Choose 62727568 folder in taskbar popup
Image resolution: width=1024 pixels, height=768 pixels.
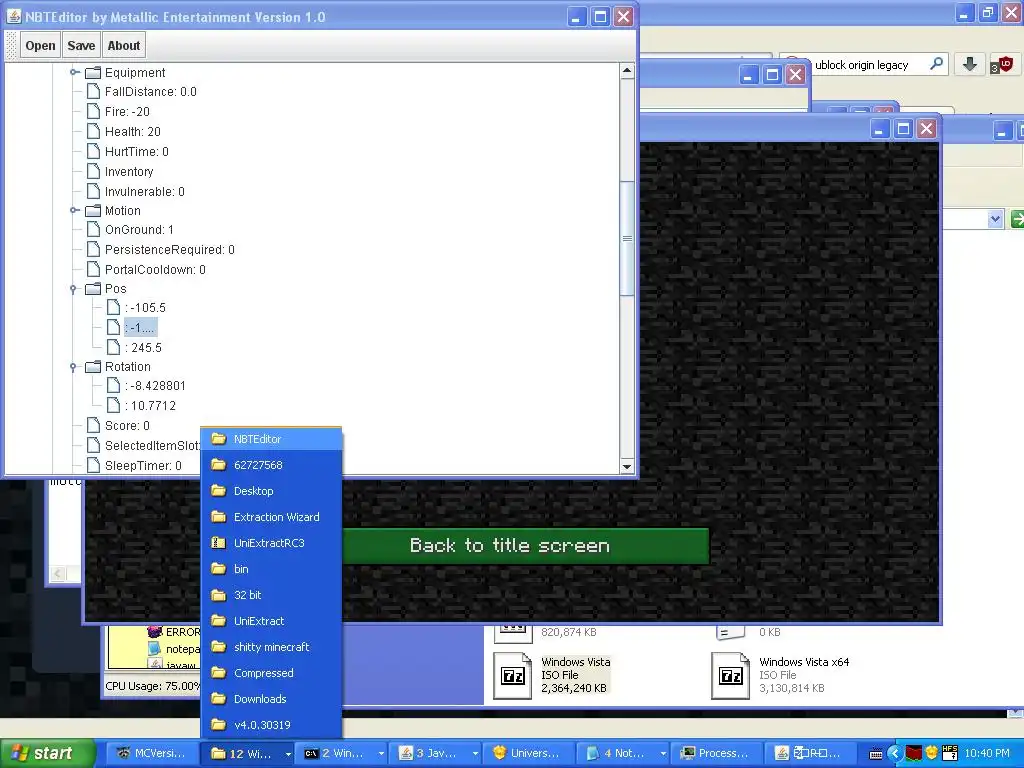point(271,465)
